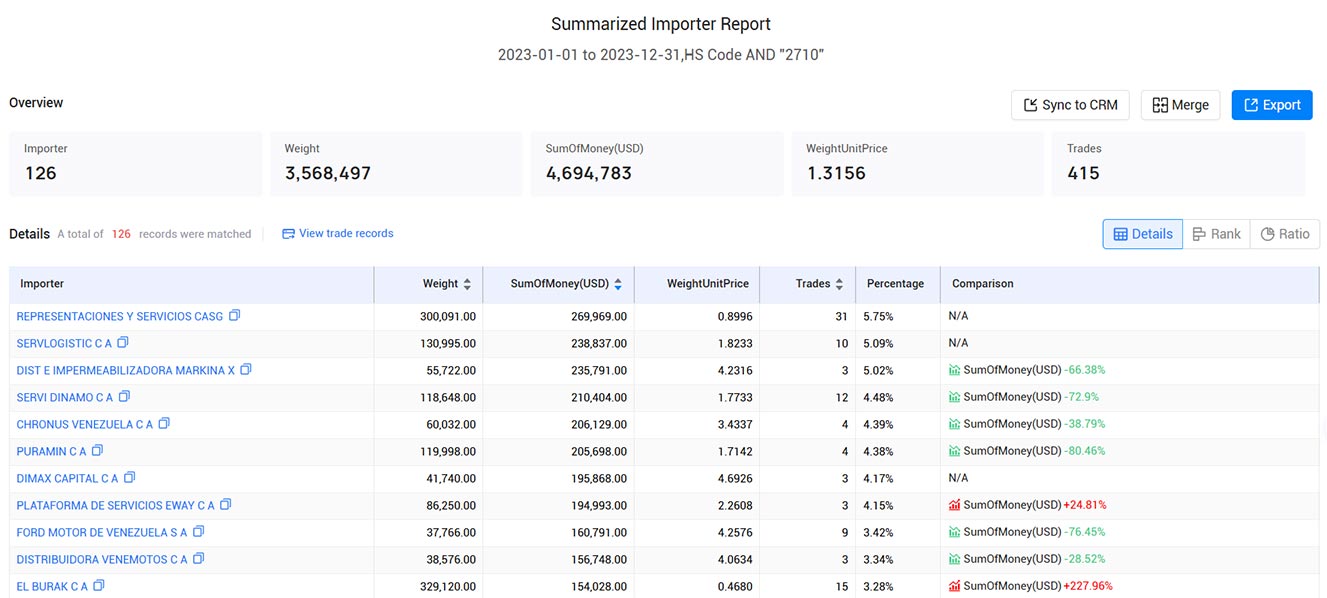The image size is (1327, 598).
Task: Open importer REPRESENTACIONES Y SERVICIOS CASG
Action: coord(120,316)
